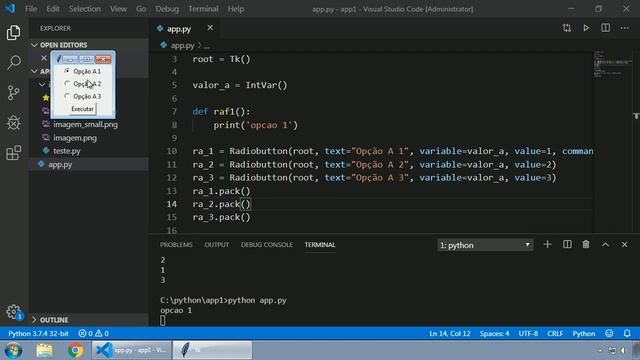Split the terminal panel
640x360 pixels.
click(567, 244)
